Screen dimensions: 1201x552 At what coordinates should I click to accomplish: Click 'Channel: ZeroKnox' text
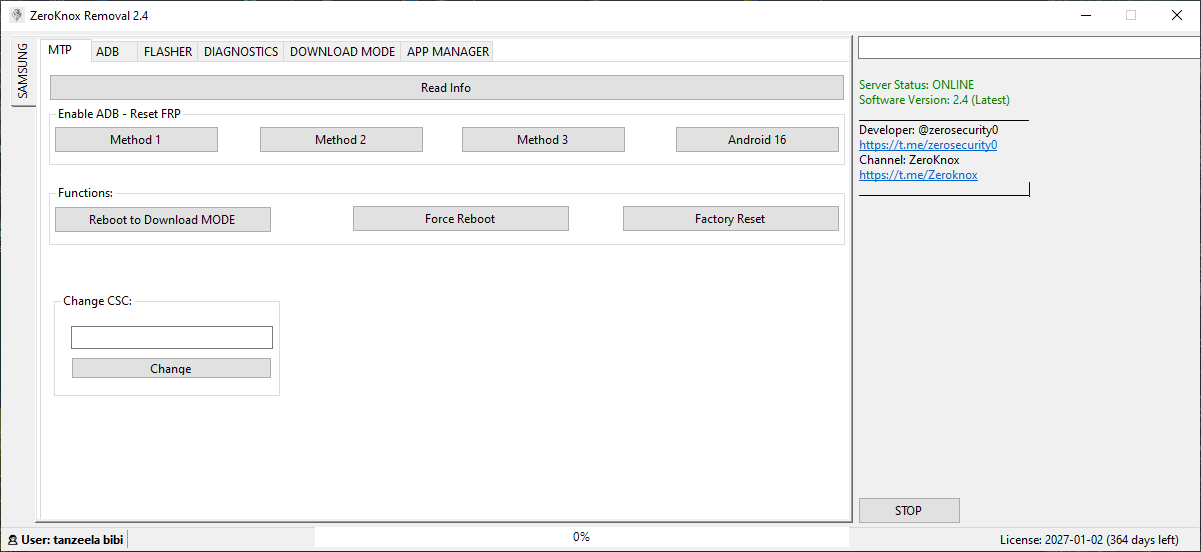click(909, 160)
